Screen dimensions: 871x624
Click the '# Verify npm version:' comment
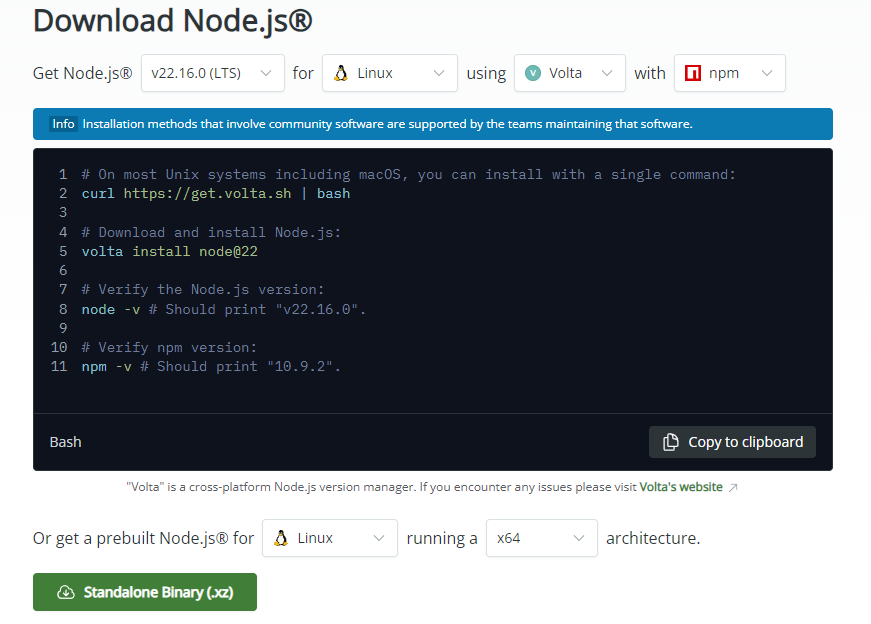click(169, 347)
